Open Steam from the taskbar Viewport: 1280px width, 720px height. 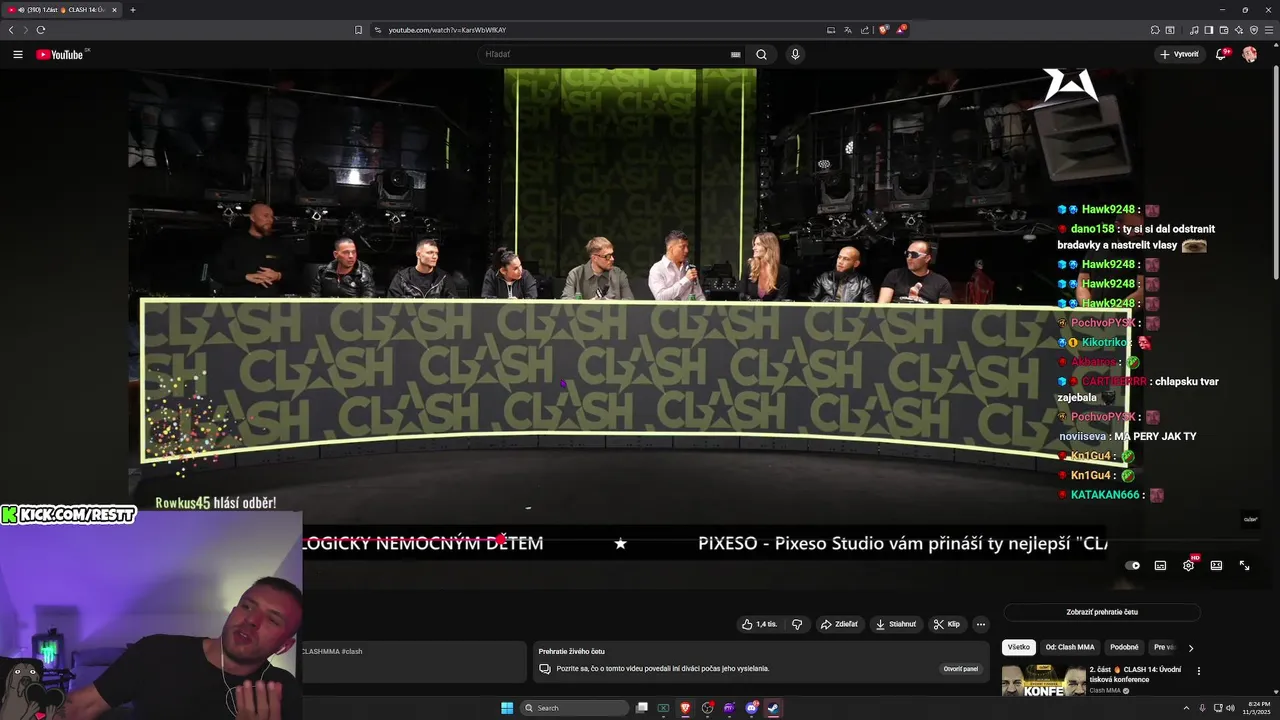(773, 708)
